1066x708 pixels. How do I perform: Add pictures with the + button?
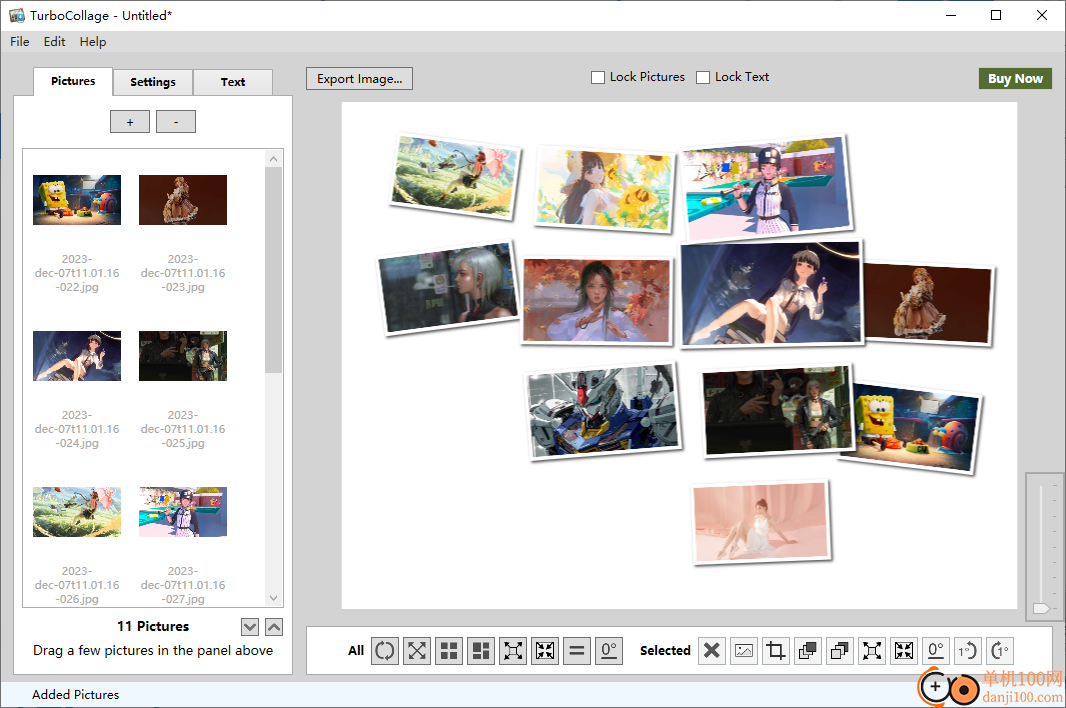coord(130,122)
